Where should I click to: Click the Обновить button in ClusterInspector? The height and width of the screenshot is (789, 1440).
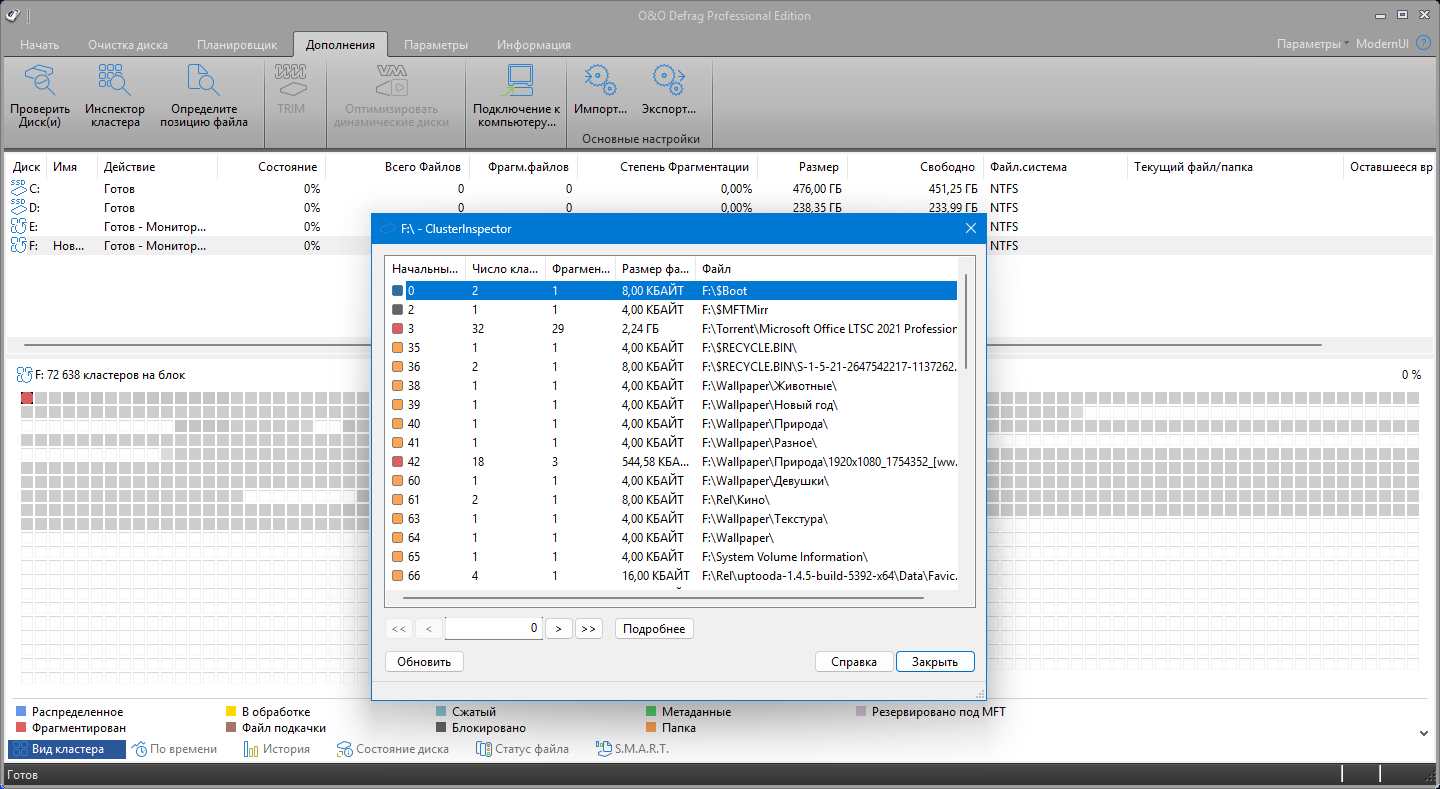tap(424, 661)
